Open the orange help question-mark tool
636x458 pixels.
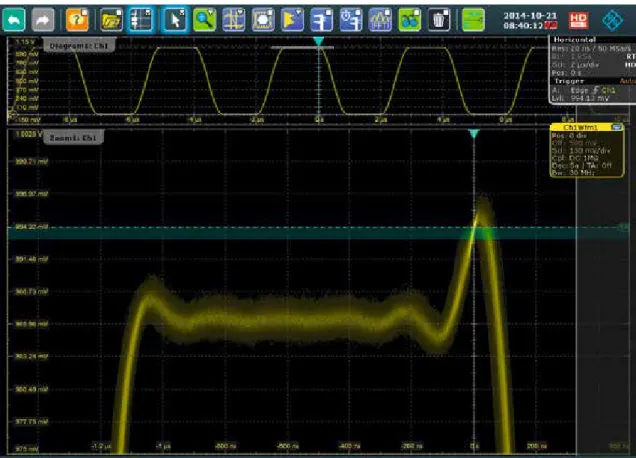(x=77, y=19)
